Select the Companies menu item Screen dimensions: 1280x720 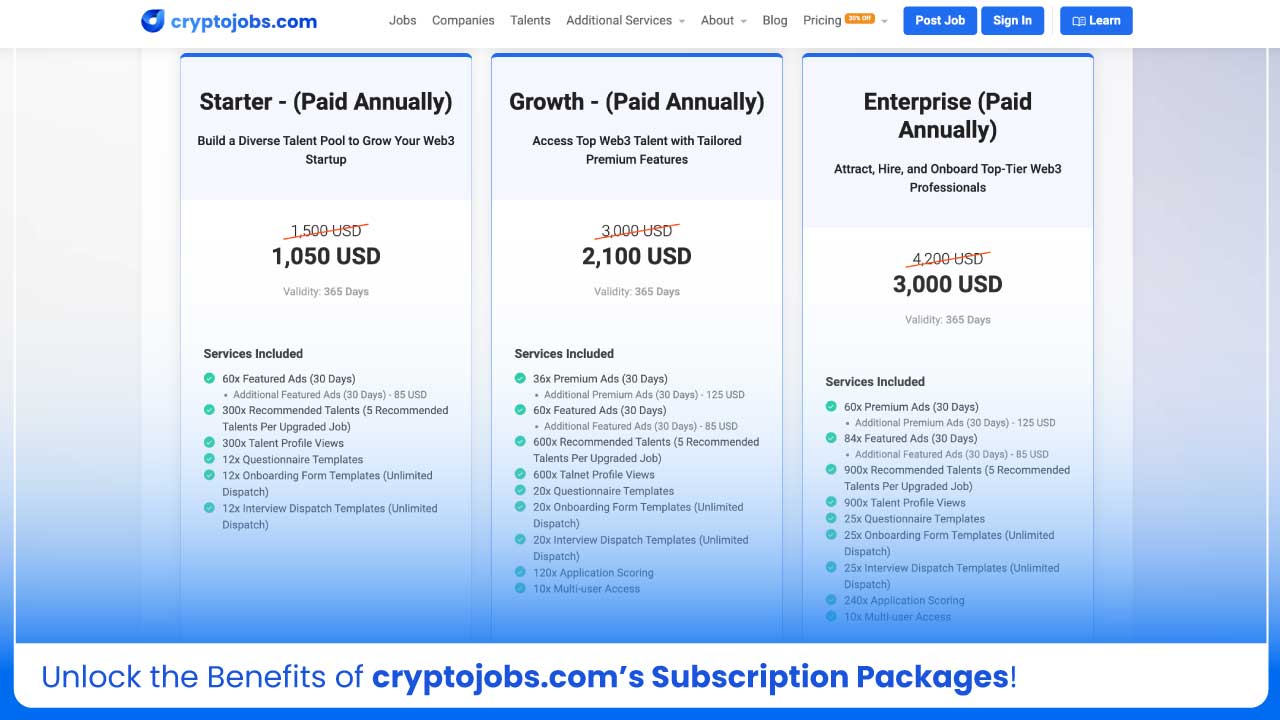coord(463,20)
